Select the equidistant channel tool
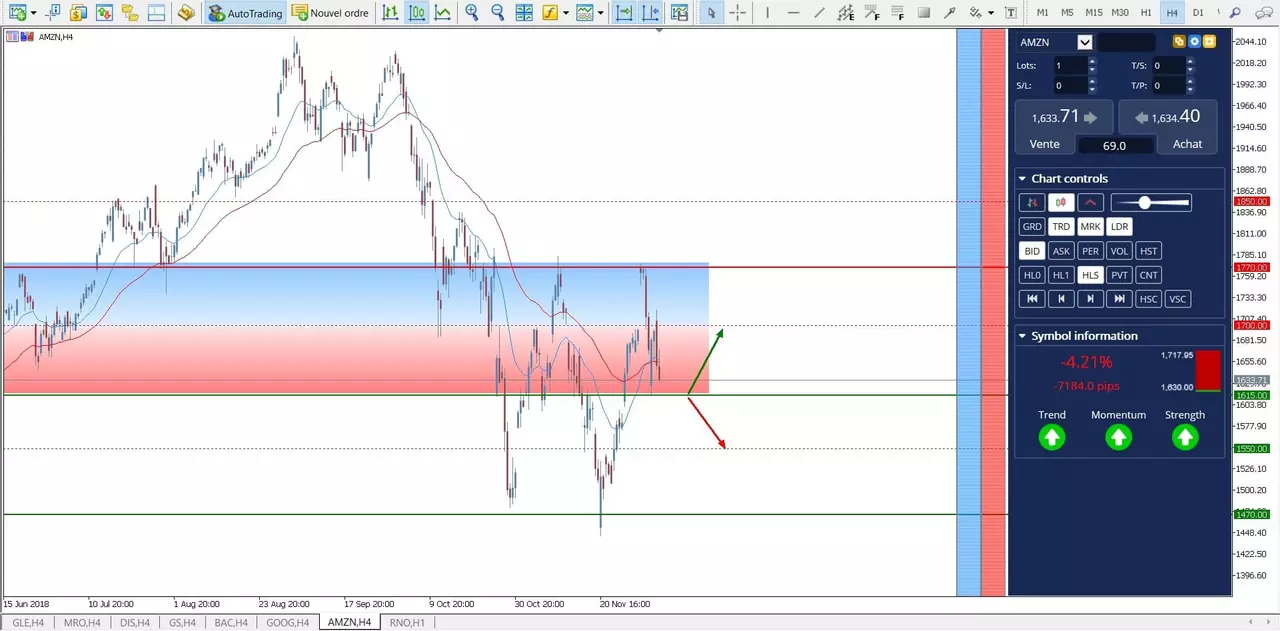1280x631 pixels. 845,13
